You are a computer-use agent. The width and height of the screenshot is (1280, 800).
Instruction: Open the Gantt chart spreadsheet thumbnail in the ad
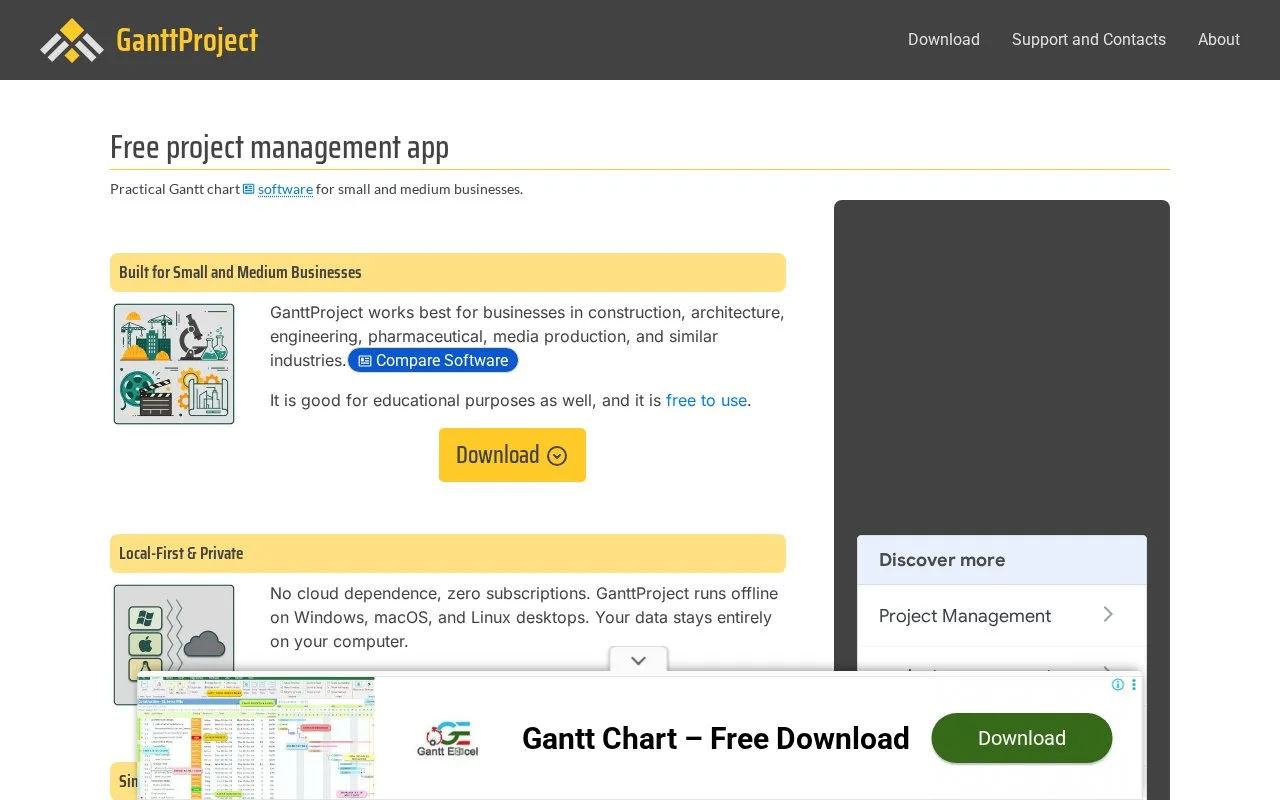click(x=256, y=738)
